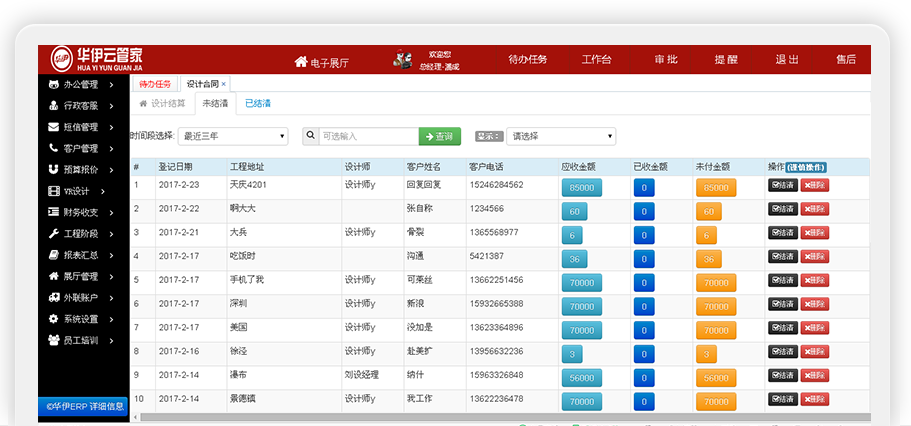Click the 华伊云管家 logo
The height and width of the screenshot is (426, 911).
click(96, 59)
